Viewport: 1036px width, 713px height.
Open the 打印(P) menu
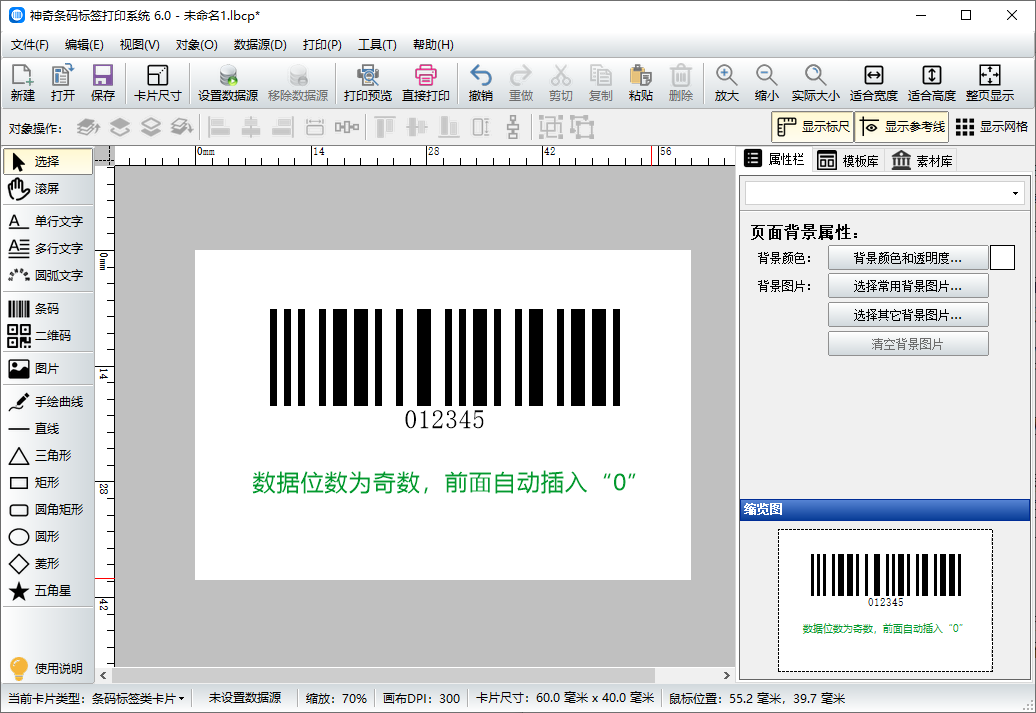[322, 45]
